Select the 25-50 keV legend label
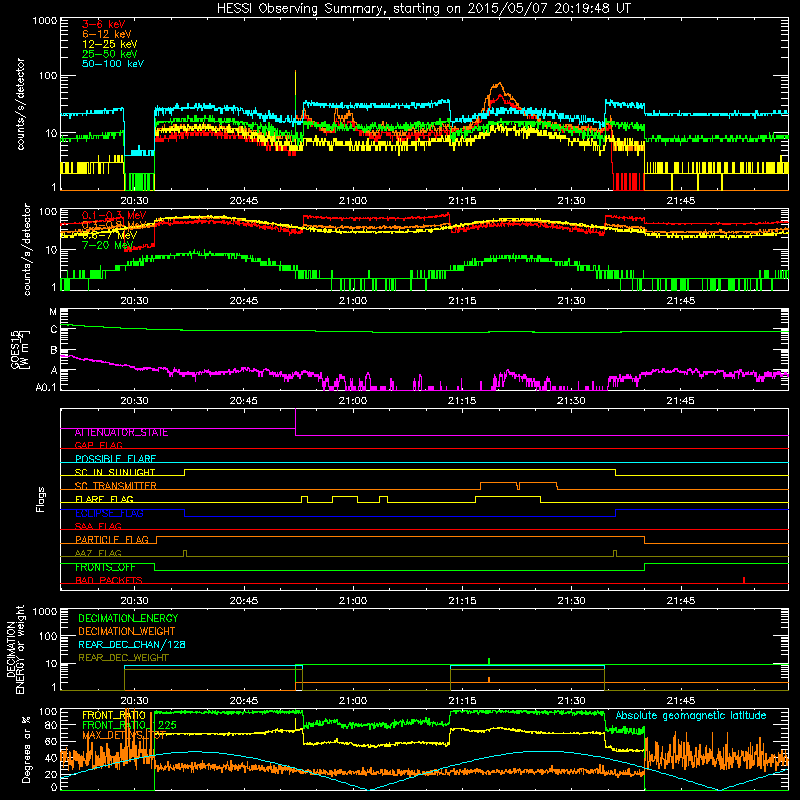The image size is (800, 800). [110, 54]
